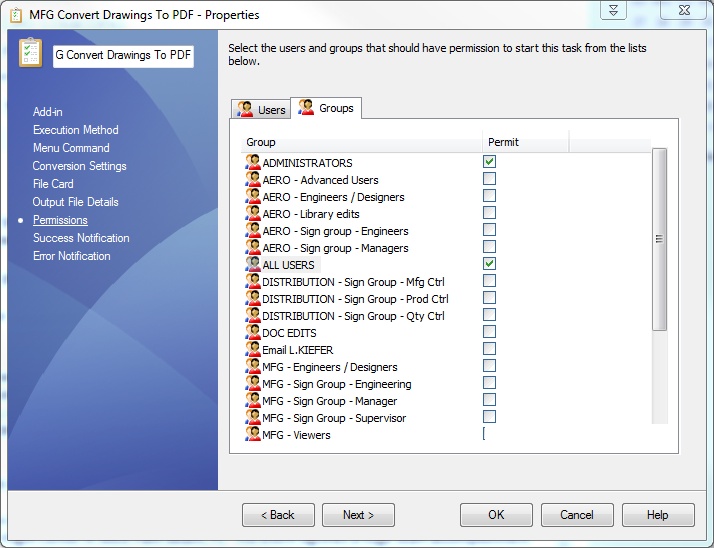
Task: Enable Permit for DISTRIBUTION - Sign Group - Mfg Ctrl
Action: coord(490,281)
